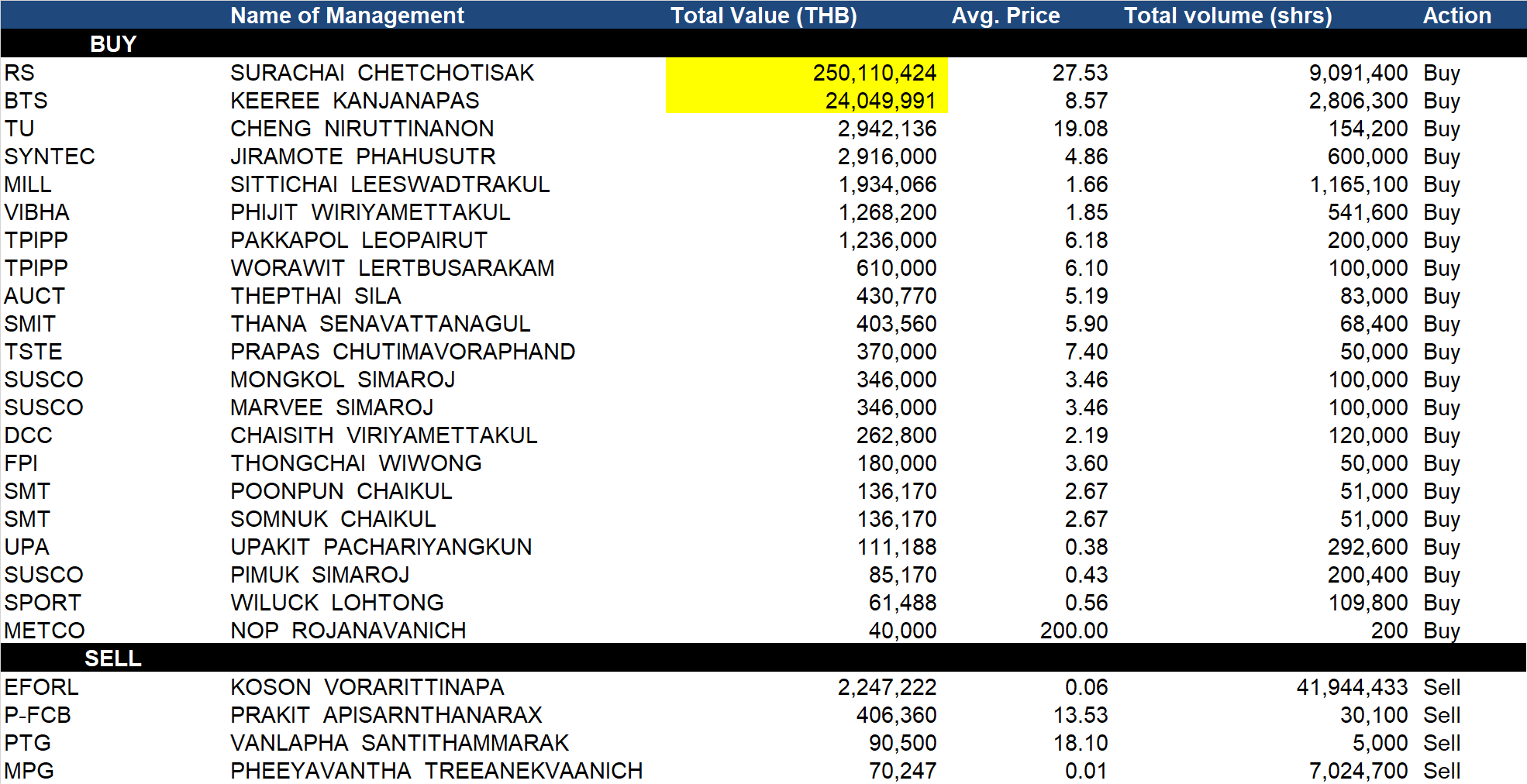Screen dimensions: 1527x784
Task: Select name THEPTHAI SILA
Action: tap(315, 296)
